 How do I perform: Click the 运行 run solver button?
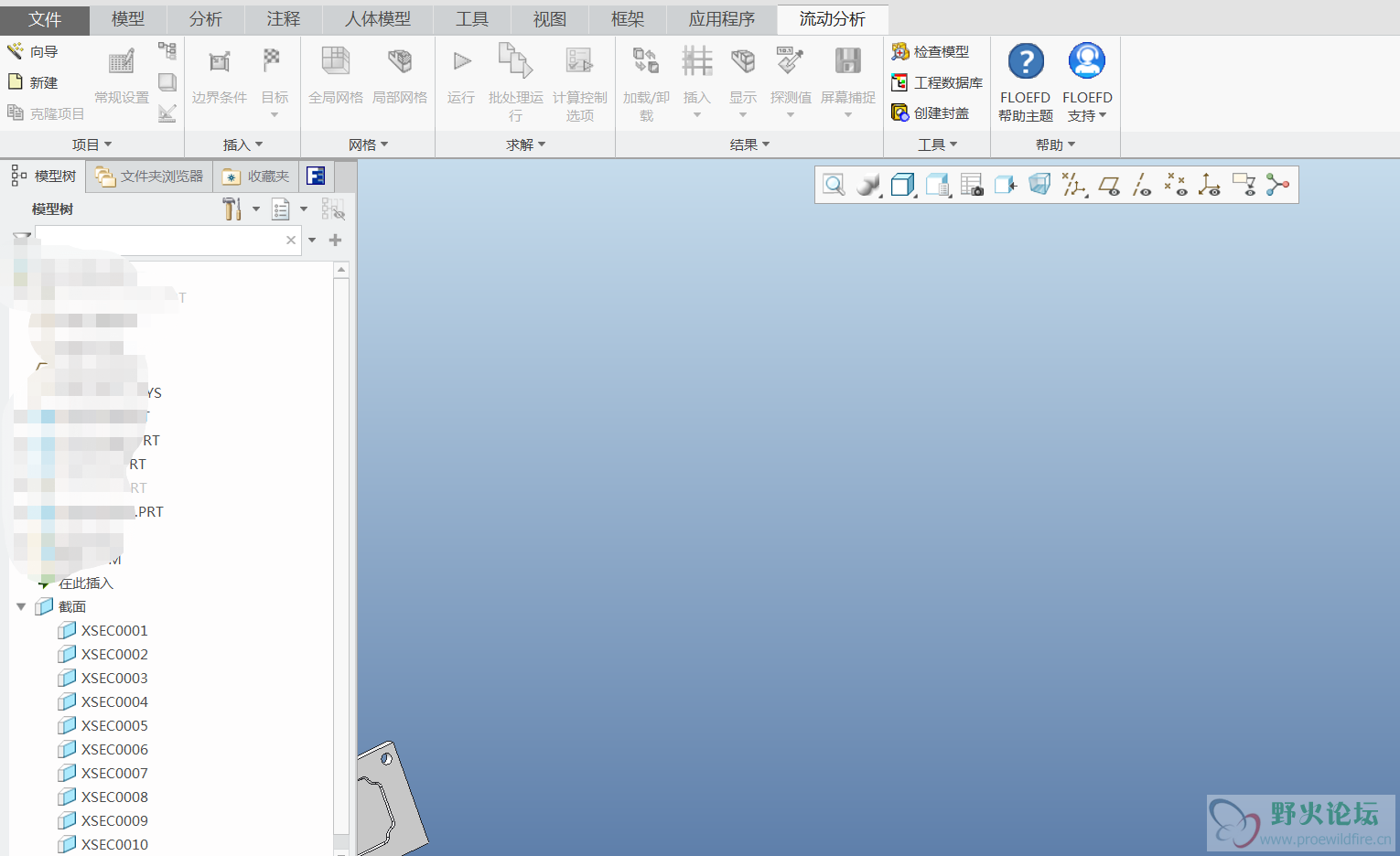(461, 75)
